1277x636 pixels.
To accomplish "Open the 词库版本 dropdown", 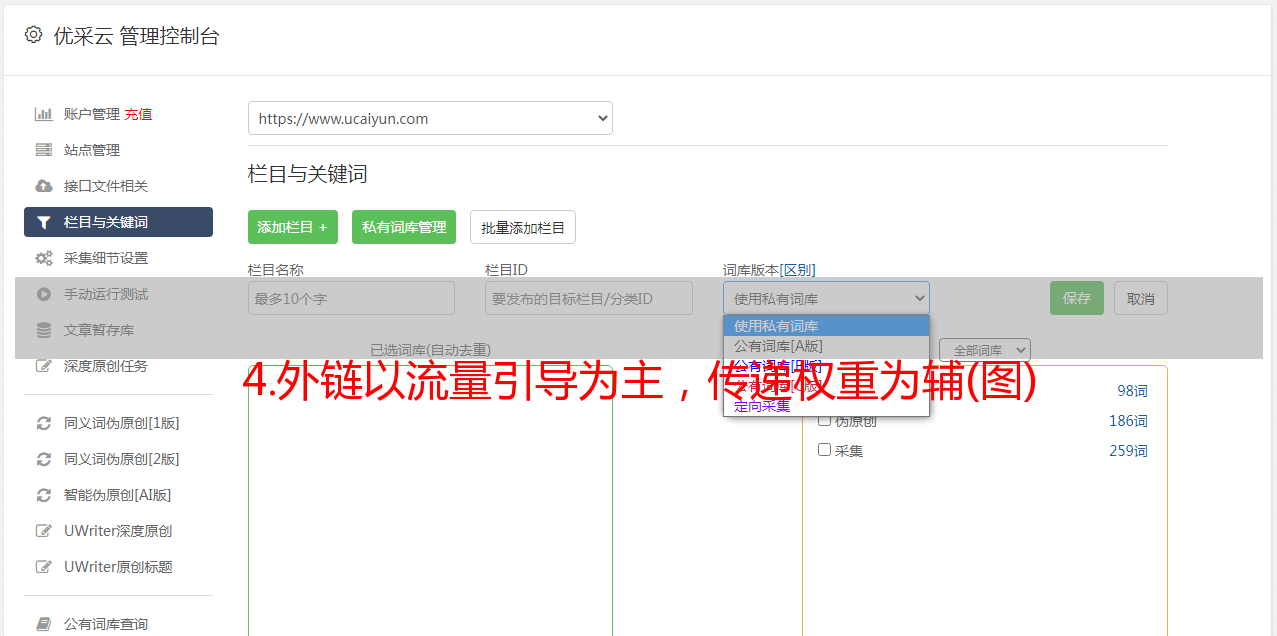I will pos(826,298).
